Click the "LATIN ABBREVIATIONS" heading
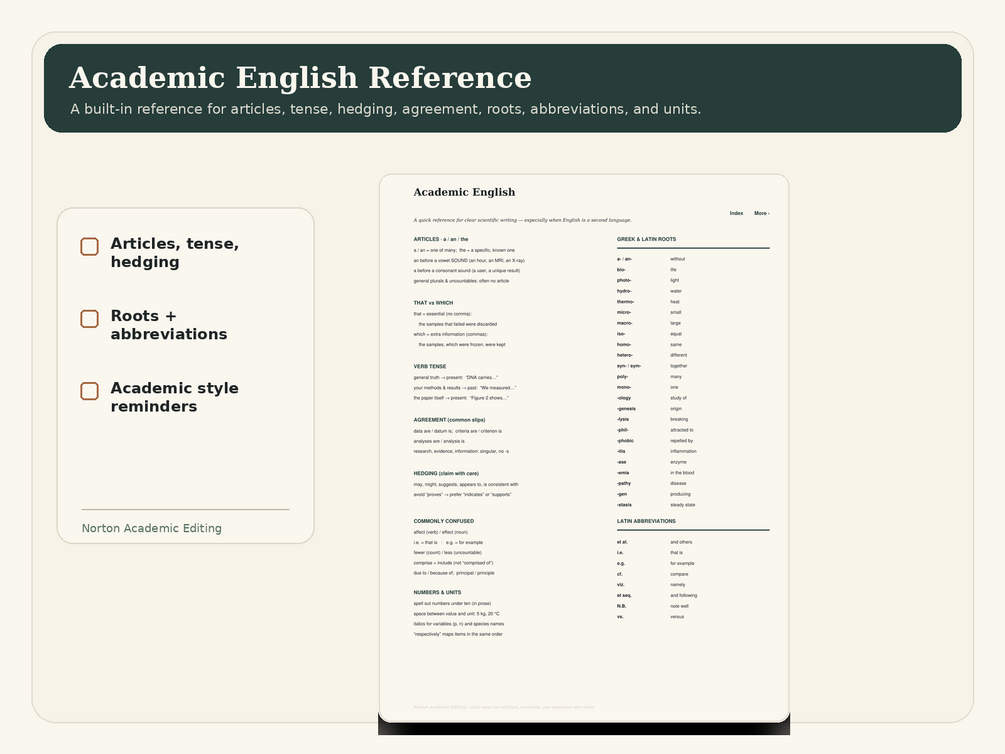Image resolution: width=1005 pixels, height=754 pixels. [x=646, y=521]
